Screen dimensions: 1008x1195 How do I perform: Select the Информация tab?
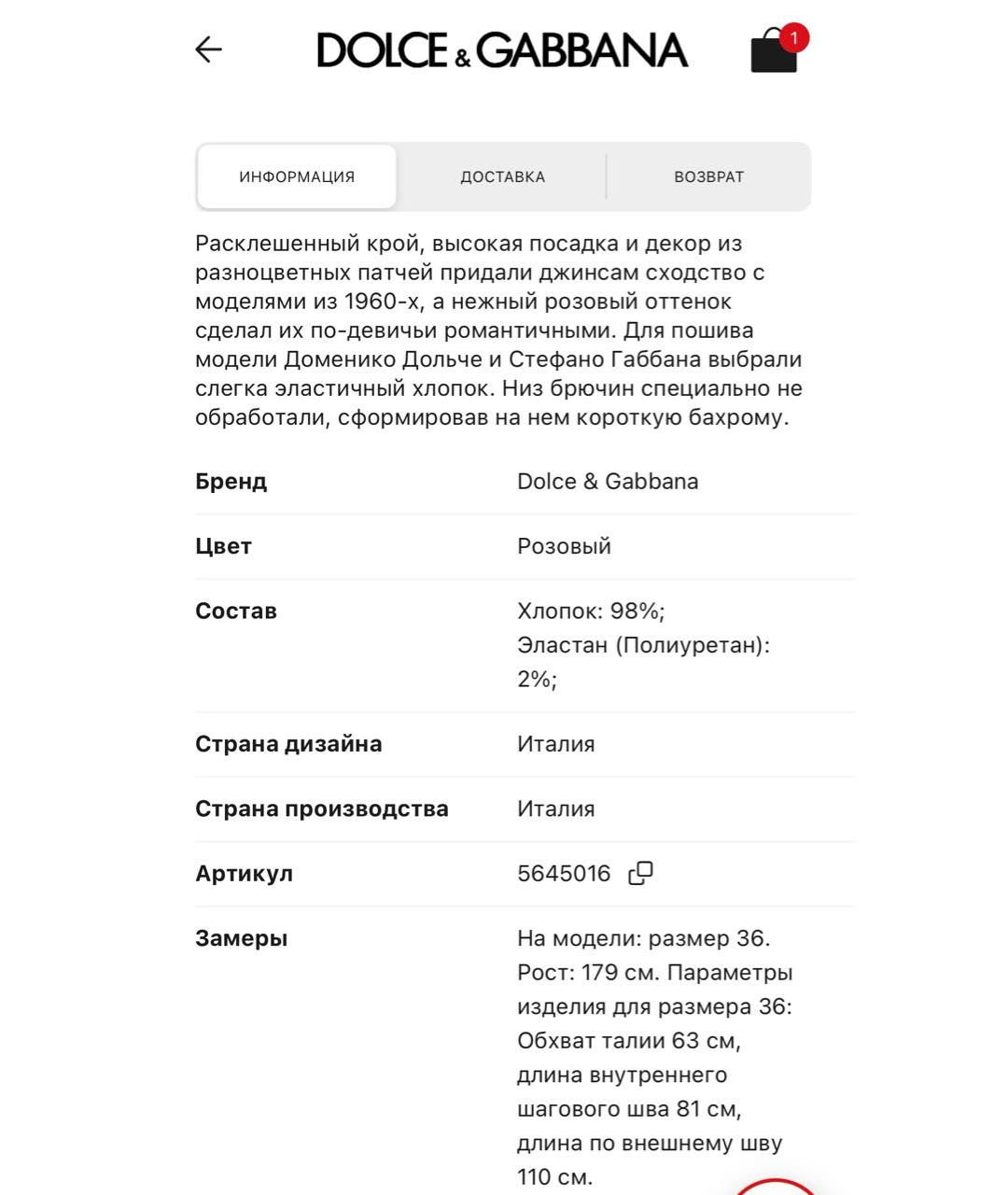[297, 176]
